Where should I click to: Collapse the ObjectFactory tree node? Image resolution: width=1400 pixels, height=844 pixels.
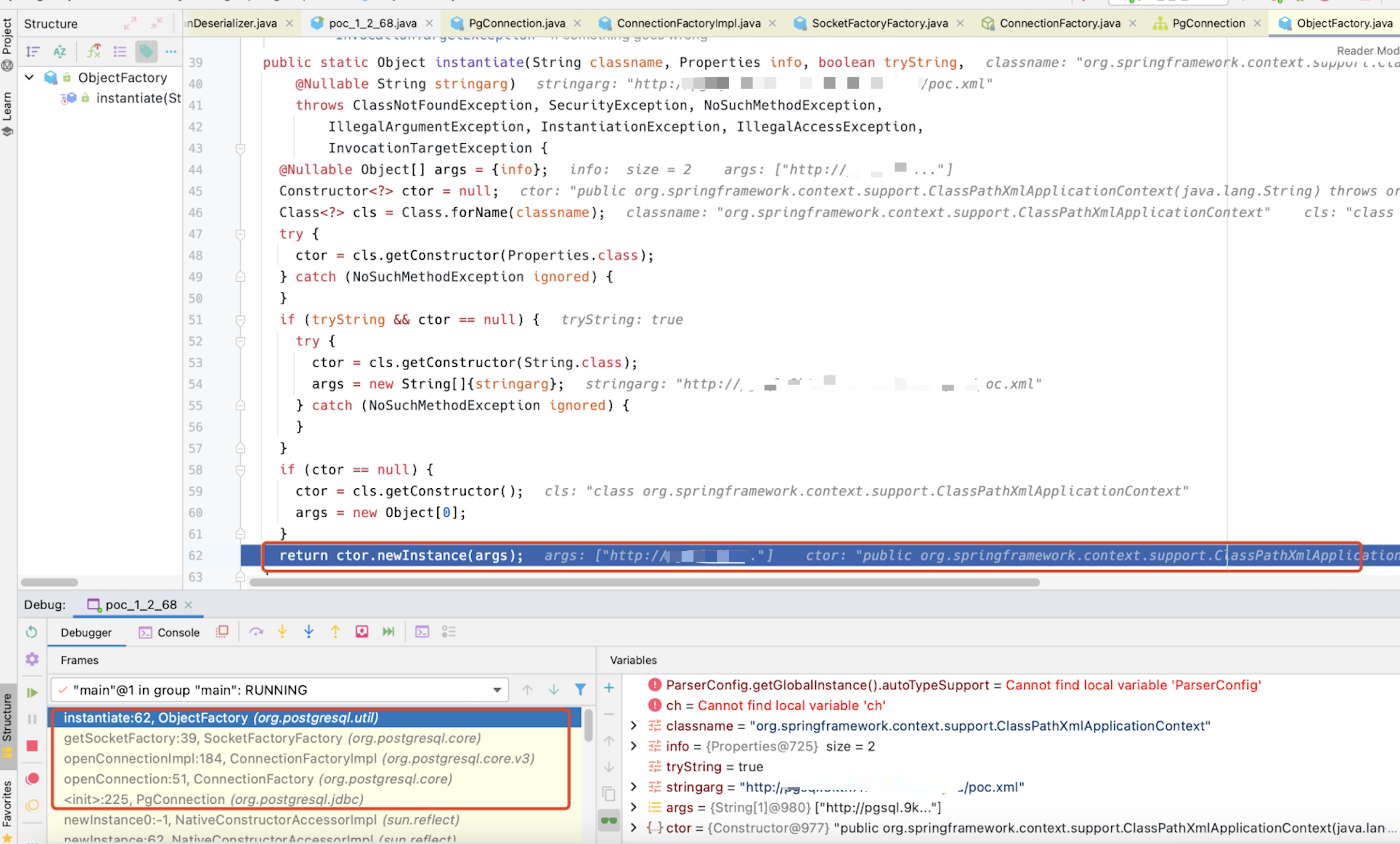pos(29,77)
